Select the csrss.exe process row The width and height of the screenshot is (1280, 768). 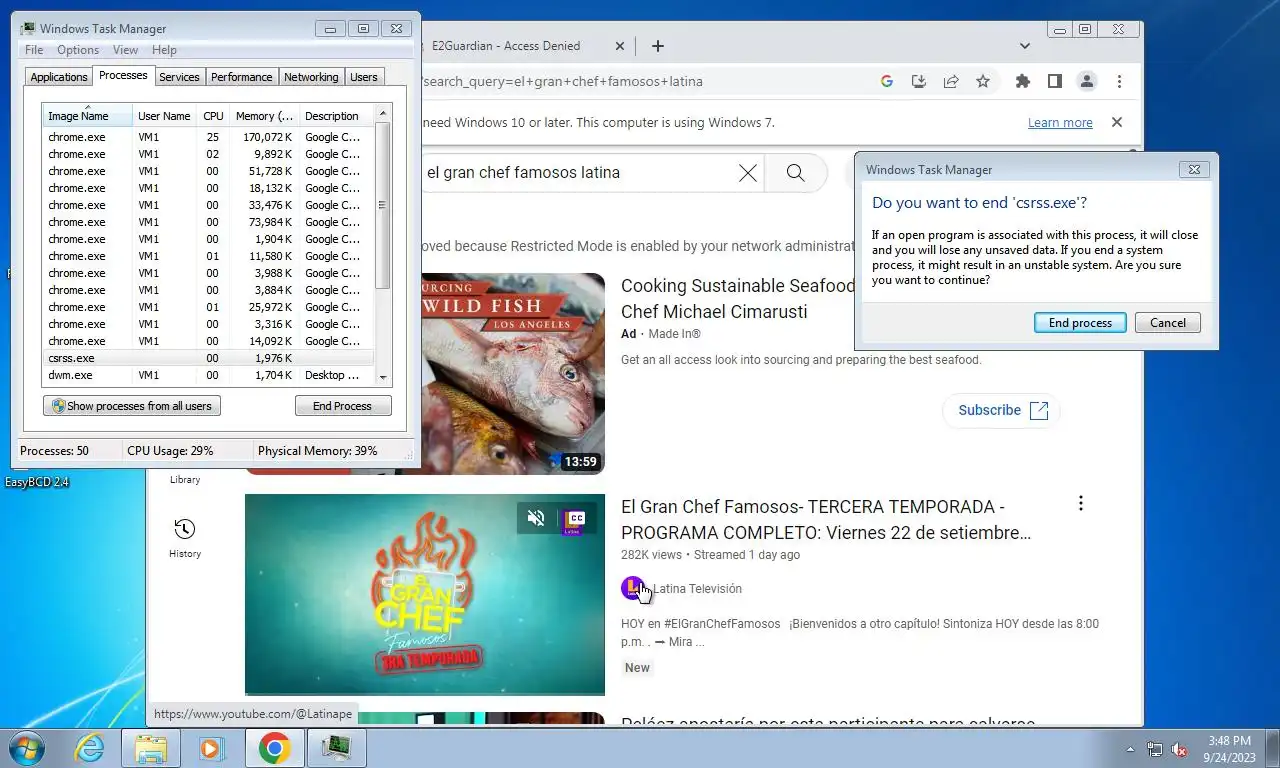click(x=208, y=358)
